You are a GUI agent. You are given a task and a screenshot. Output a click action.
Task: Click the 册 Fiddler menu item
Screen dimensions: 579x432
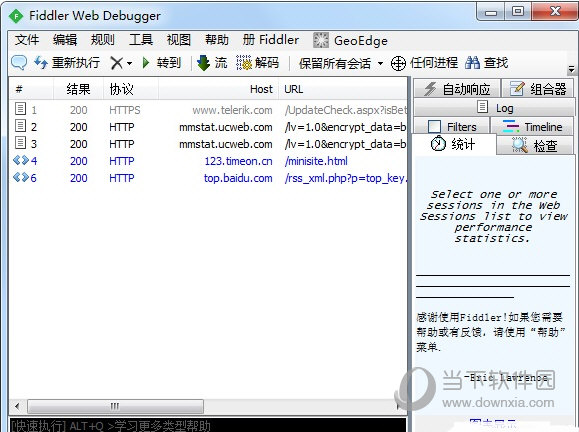(271, 40)
